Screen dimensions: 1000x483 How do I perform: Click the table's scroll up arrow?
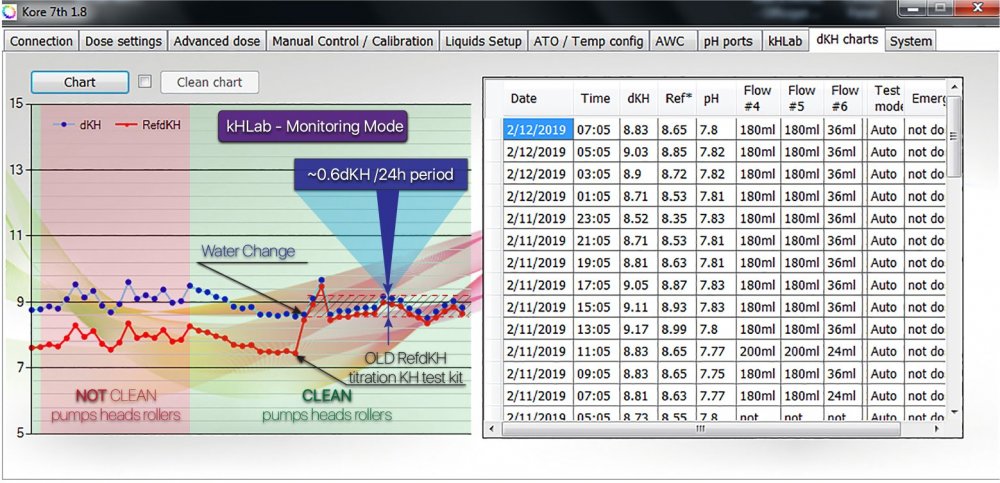point(954,88)
